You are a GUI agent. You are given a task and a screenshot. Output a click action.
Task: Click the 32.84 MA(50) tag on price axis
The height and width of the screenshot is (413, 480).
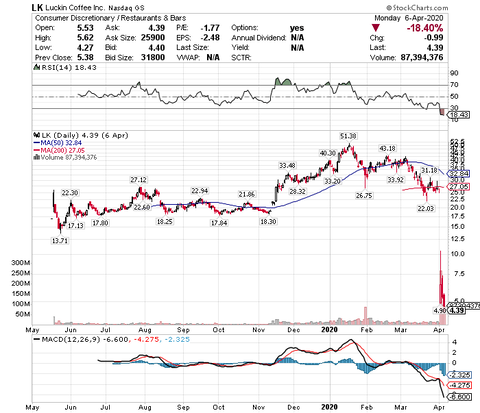[459, 174]
